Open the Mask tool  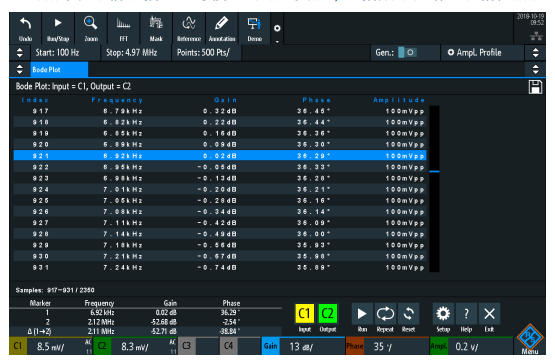pyautogui.click(x=156, y=29)
